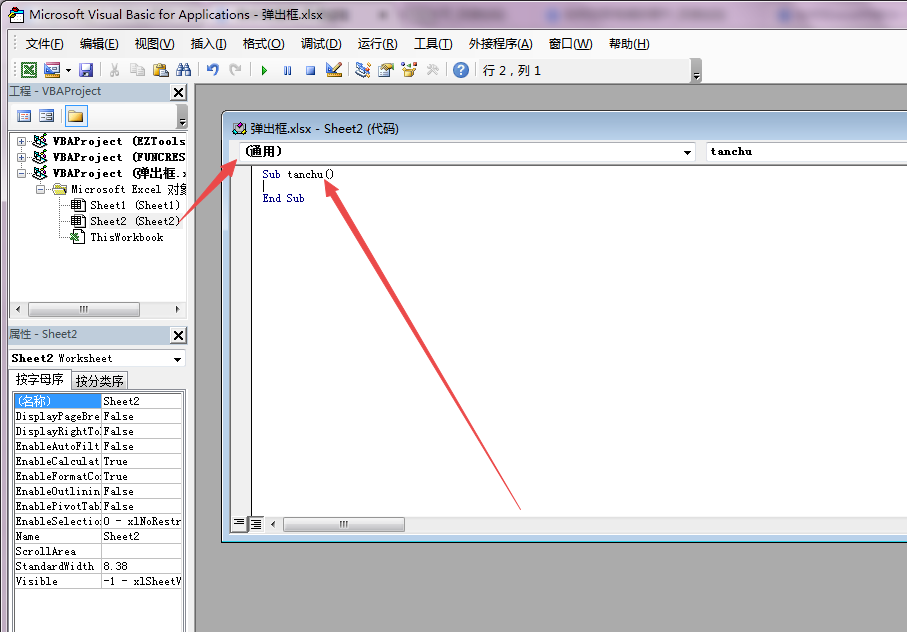Click the View Object icon in project panel
Screen dimensions: 907x632
coord(46,116)
